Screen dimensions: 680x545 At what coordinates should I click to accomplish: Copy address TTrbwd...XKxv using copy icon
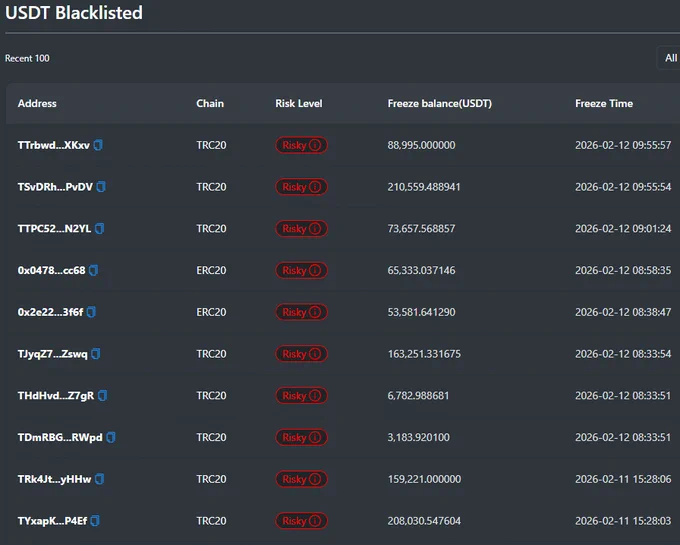[98, 145]
